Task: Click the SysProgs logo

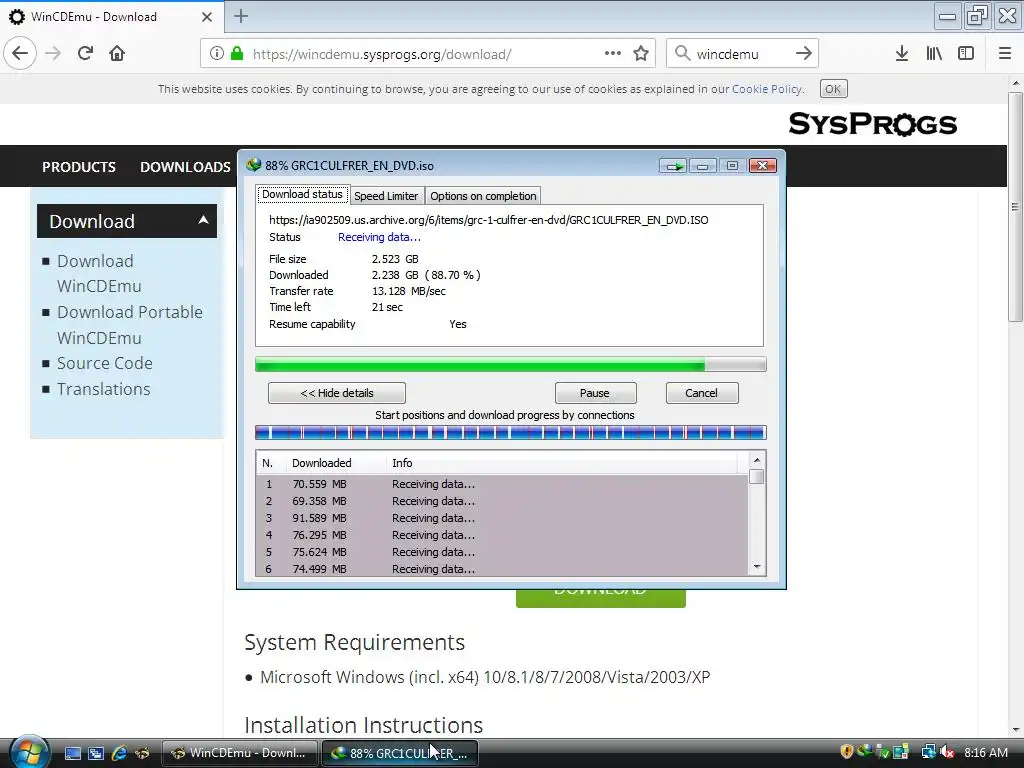Action: (872, 124)
